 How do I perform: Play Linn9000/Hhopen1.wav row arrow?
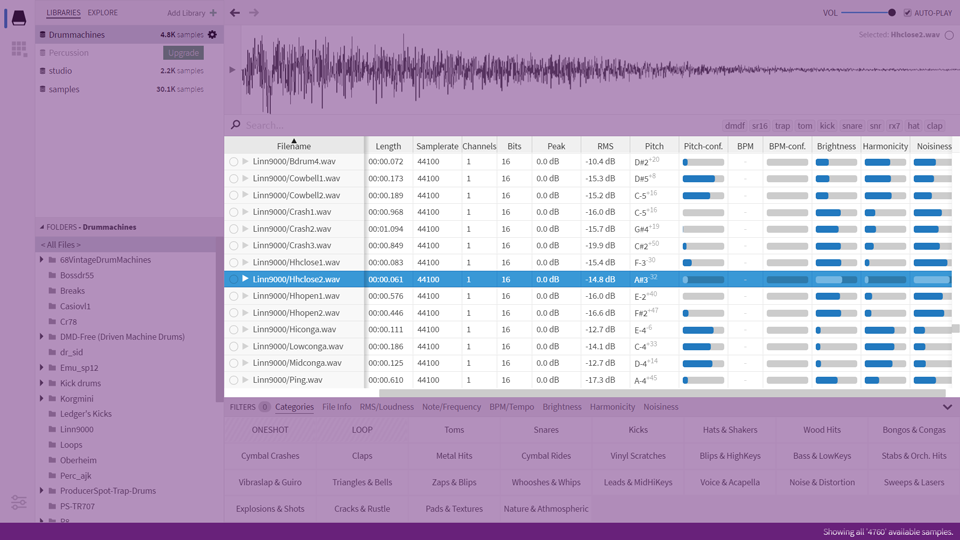246,296
